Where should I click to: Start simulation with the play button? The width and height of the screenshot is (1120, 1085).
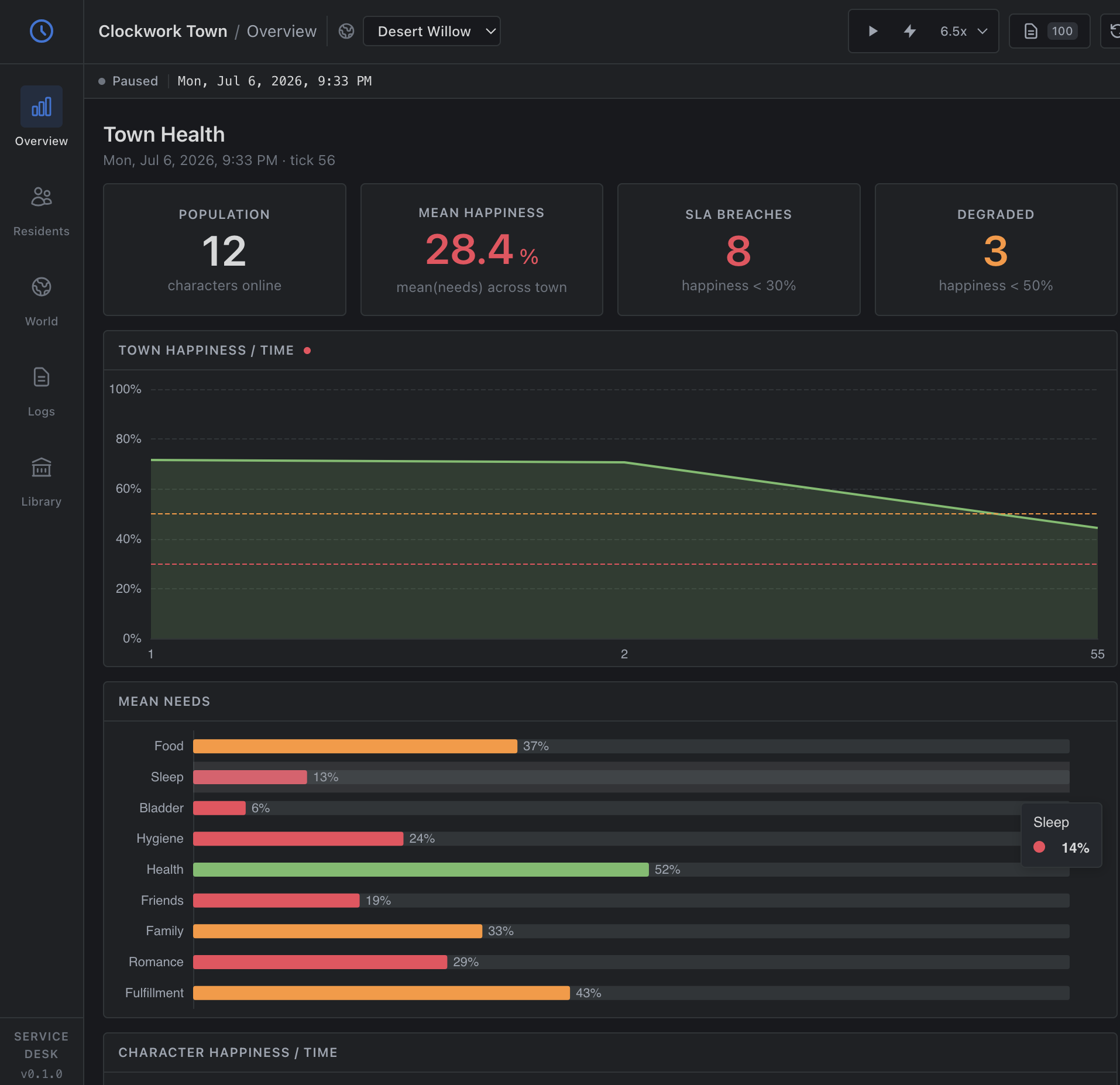click(x=872, y=31)
